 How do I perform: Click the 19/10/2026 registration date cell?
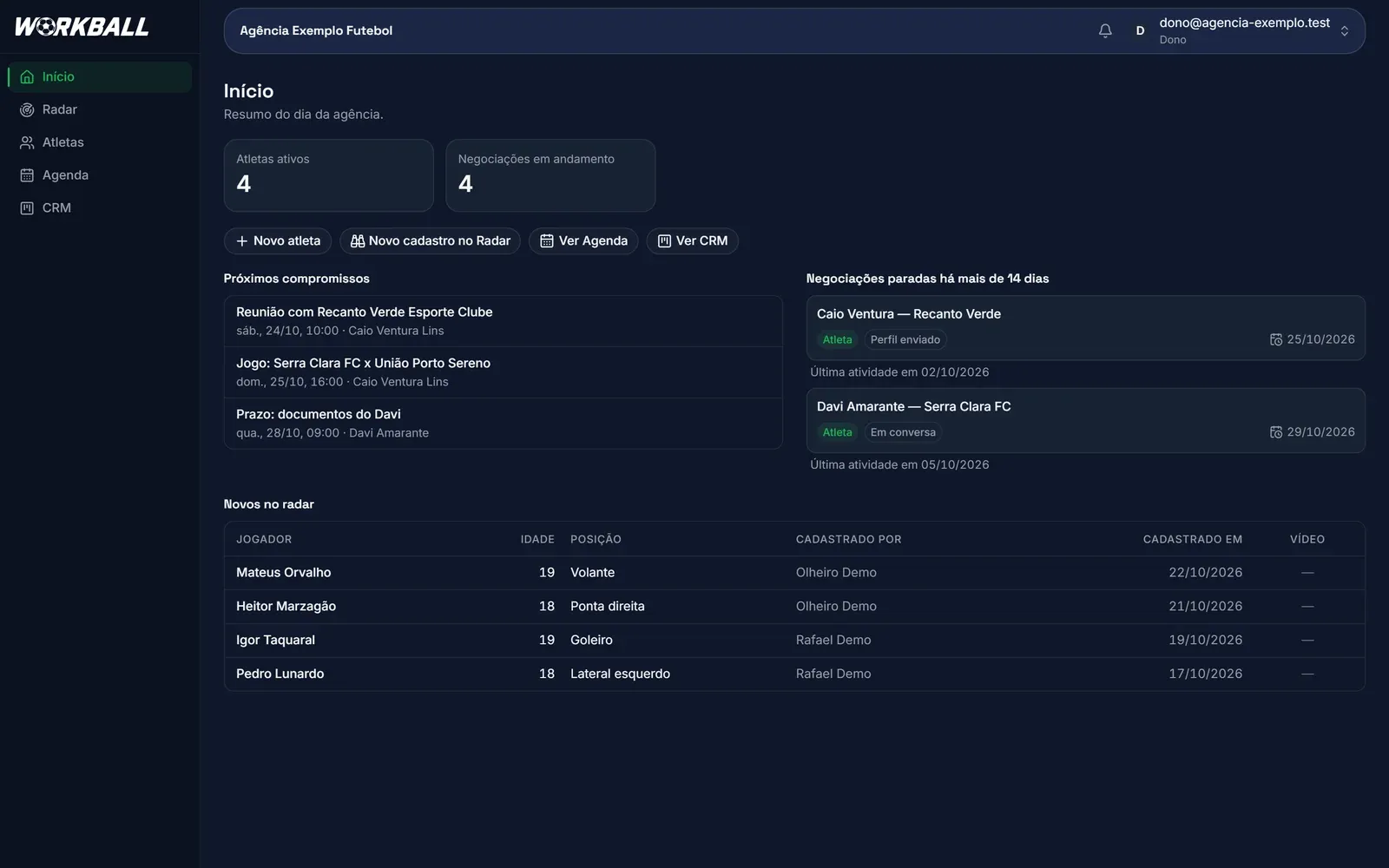click(1206, 641)
